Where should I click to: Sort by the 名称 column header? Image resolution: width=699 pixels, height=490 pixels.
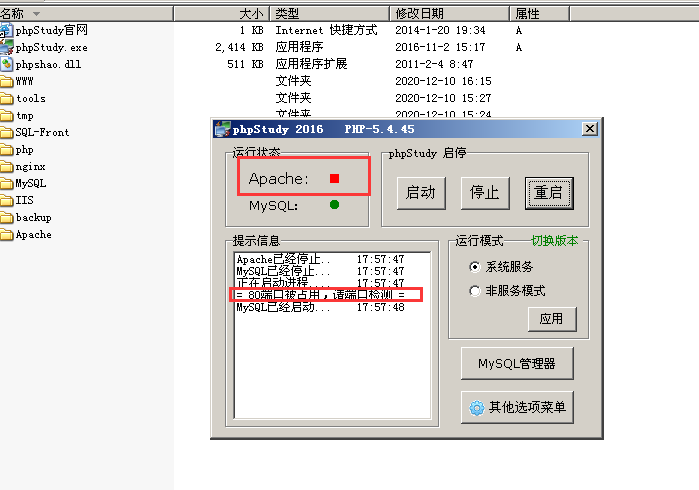tap(86, 14)
